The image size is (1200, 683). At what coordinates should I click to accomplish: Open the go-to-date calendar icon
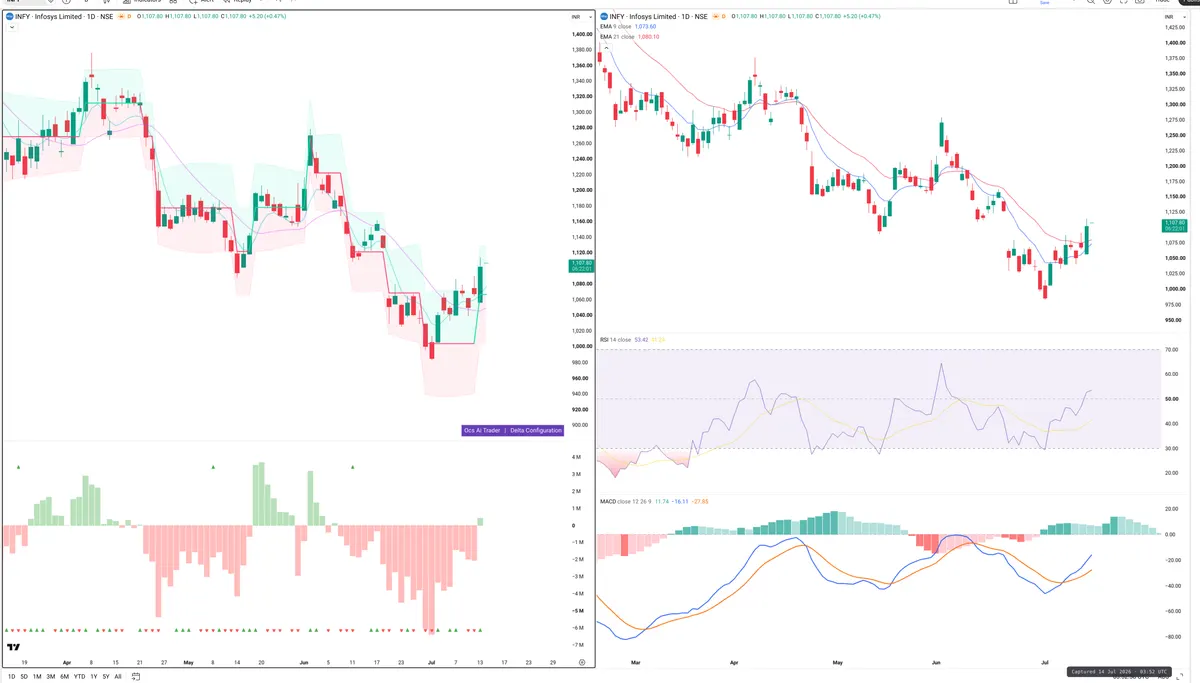(x=135, y=676)
